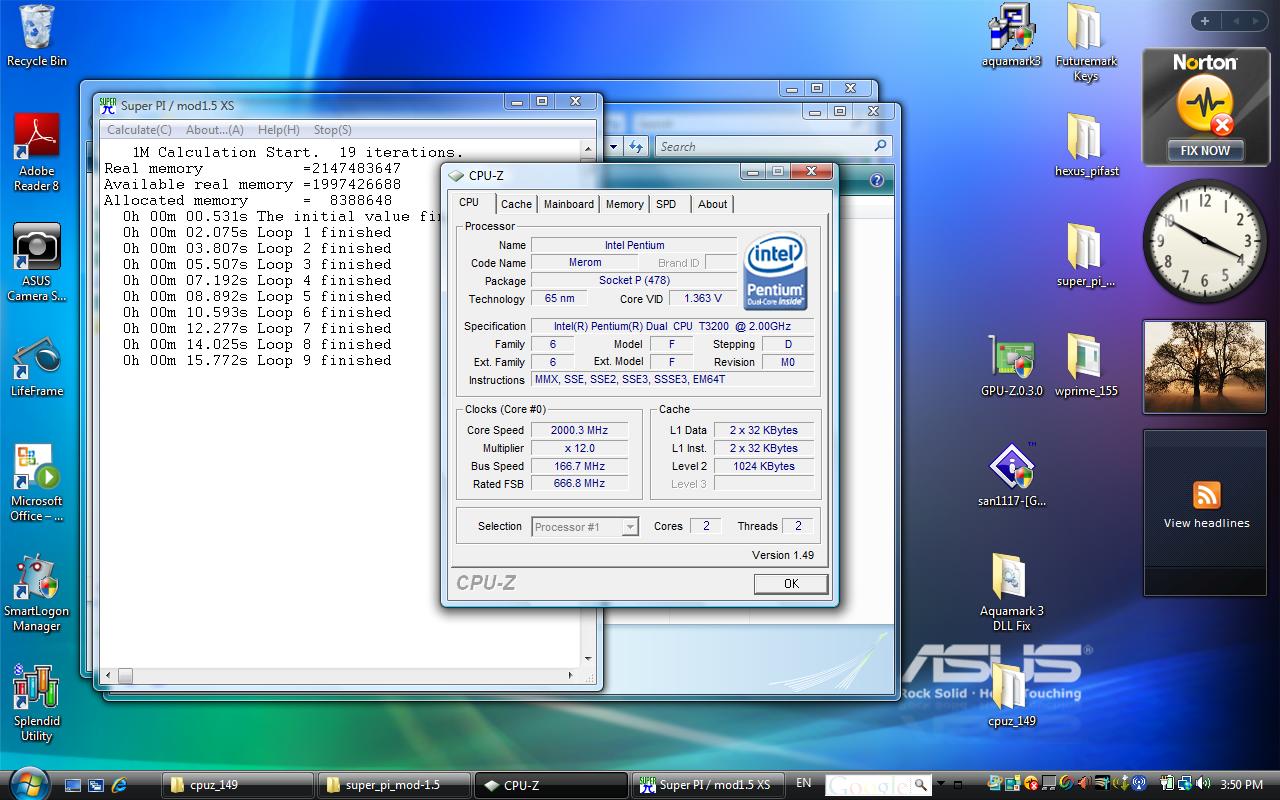This screenshot has width=1280, height=800.
Task: Click FIX NOW on the Norton gadget
Action: [1205, 151]
